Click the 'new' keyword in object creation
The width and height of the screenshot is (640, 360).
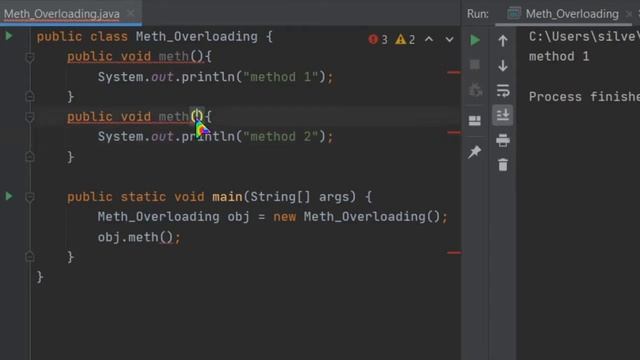click(284, 217)
